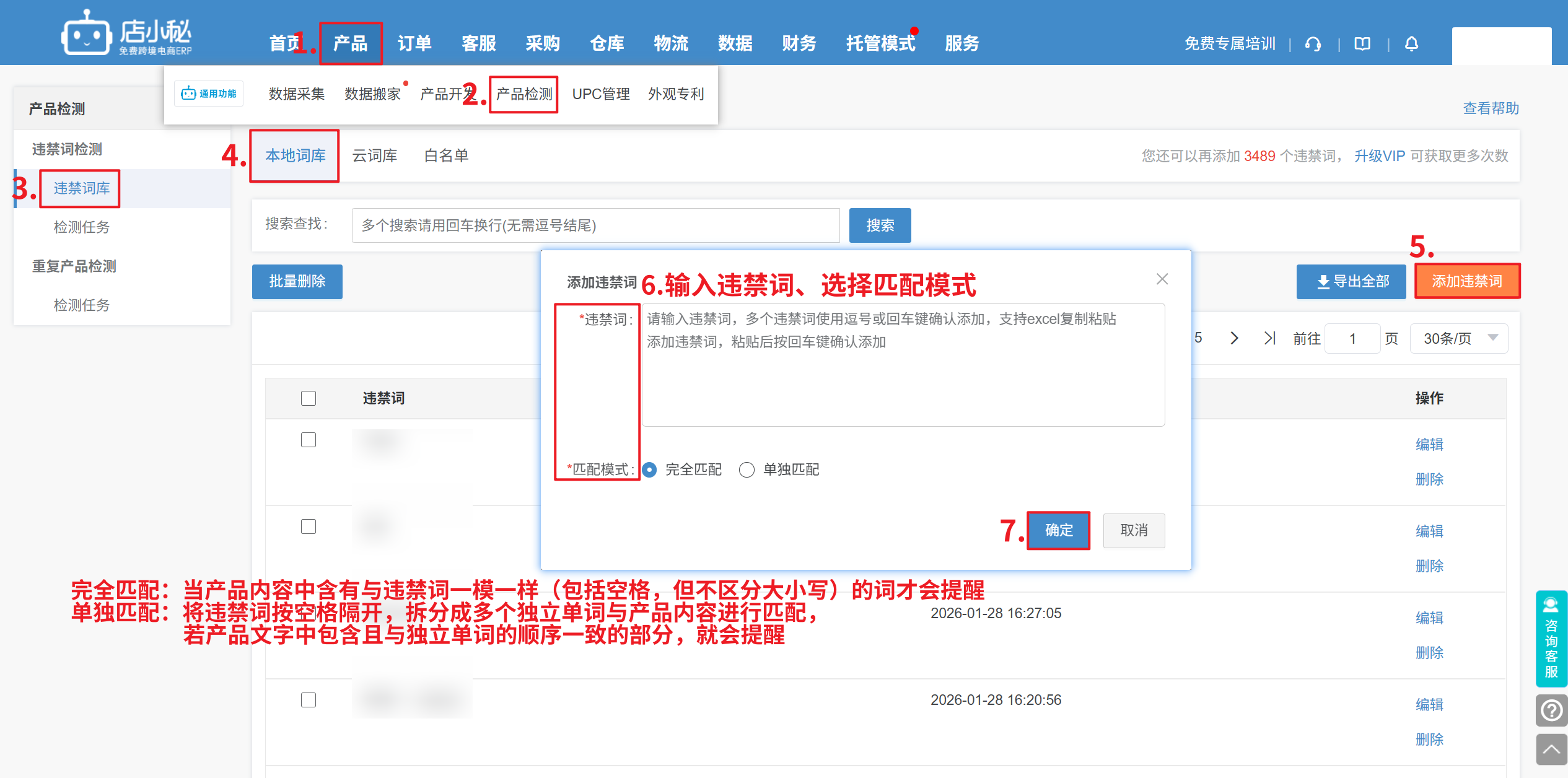Open the 咨询客服 floating widget

(x=1551, y=639)
